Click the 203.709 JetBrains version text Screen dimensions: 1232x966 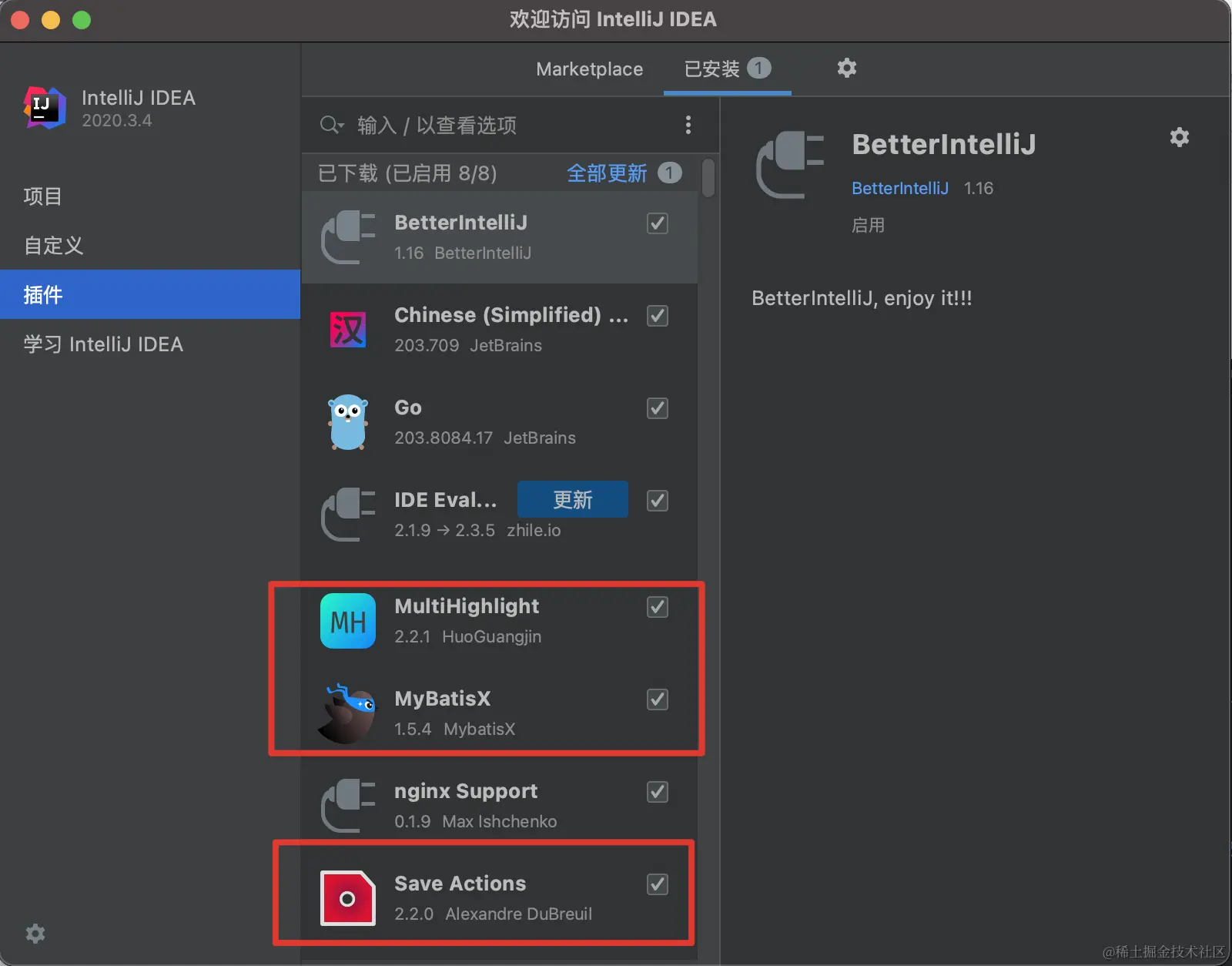[x=468, y=345]
